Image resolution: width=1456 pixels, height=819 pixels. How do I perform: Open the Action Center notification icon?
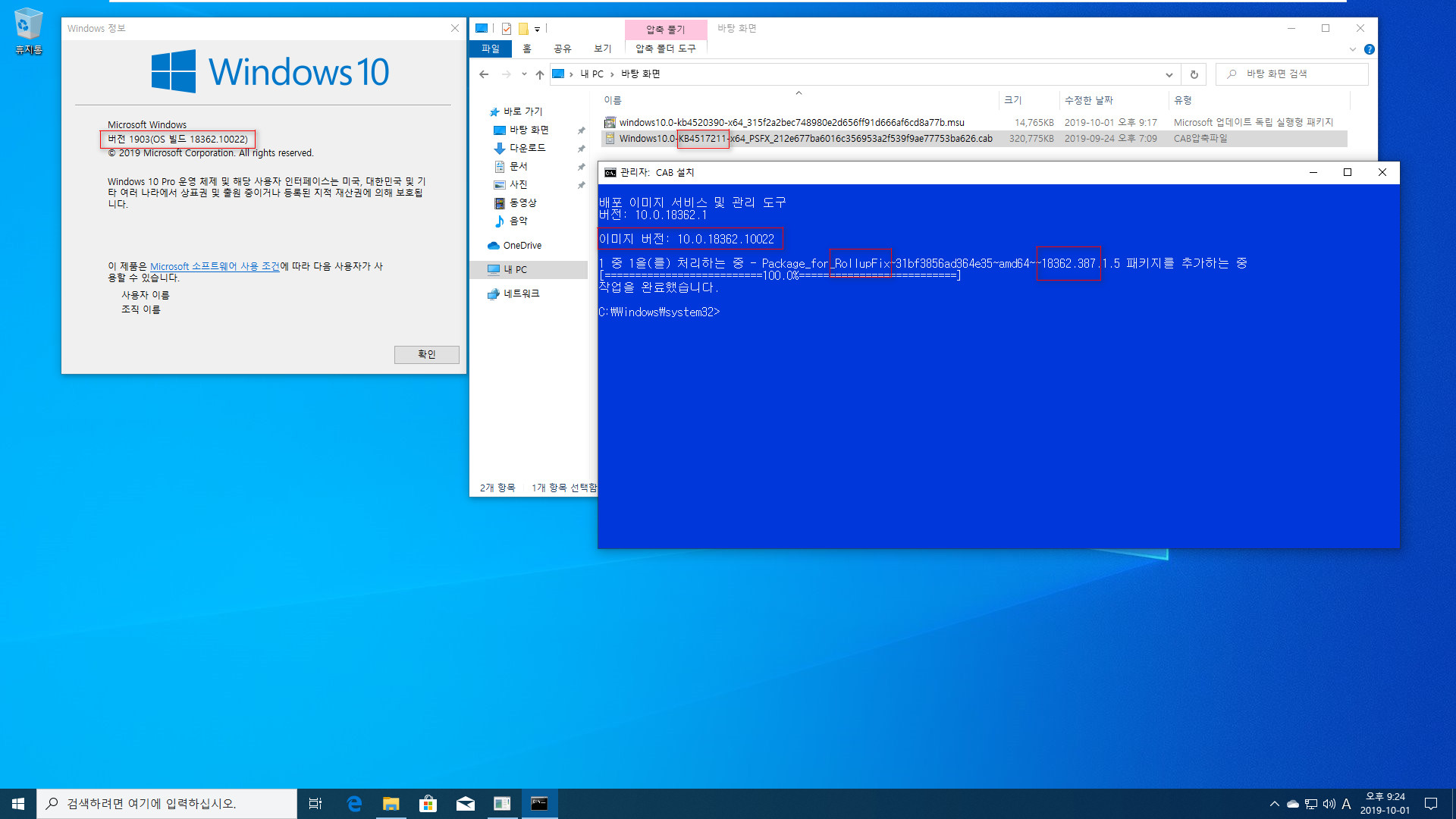(1431, 804)
